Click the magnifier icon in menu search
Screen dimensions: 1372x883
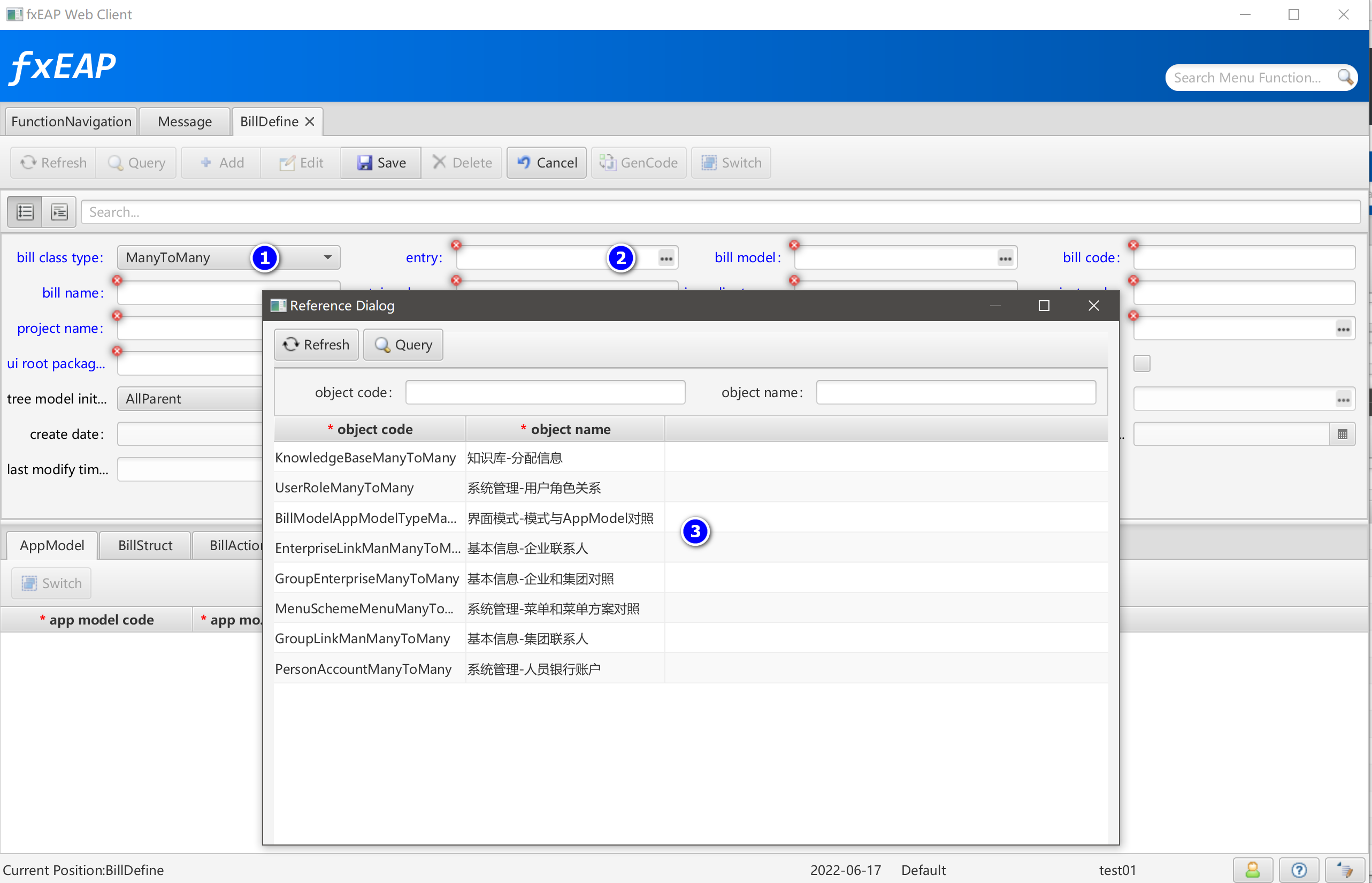pos(1345,77)
